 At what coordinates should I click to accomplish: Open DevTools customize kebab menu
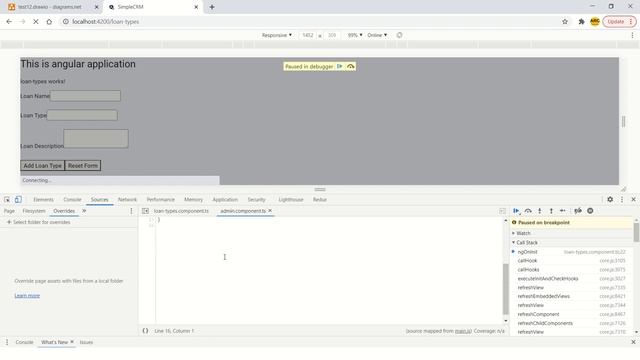(x=622, y=200)
